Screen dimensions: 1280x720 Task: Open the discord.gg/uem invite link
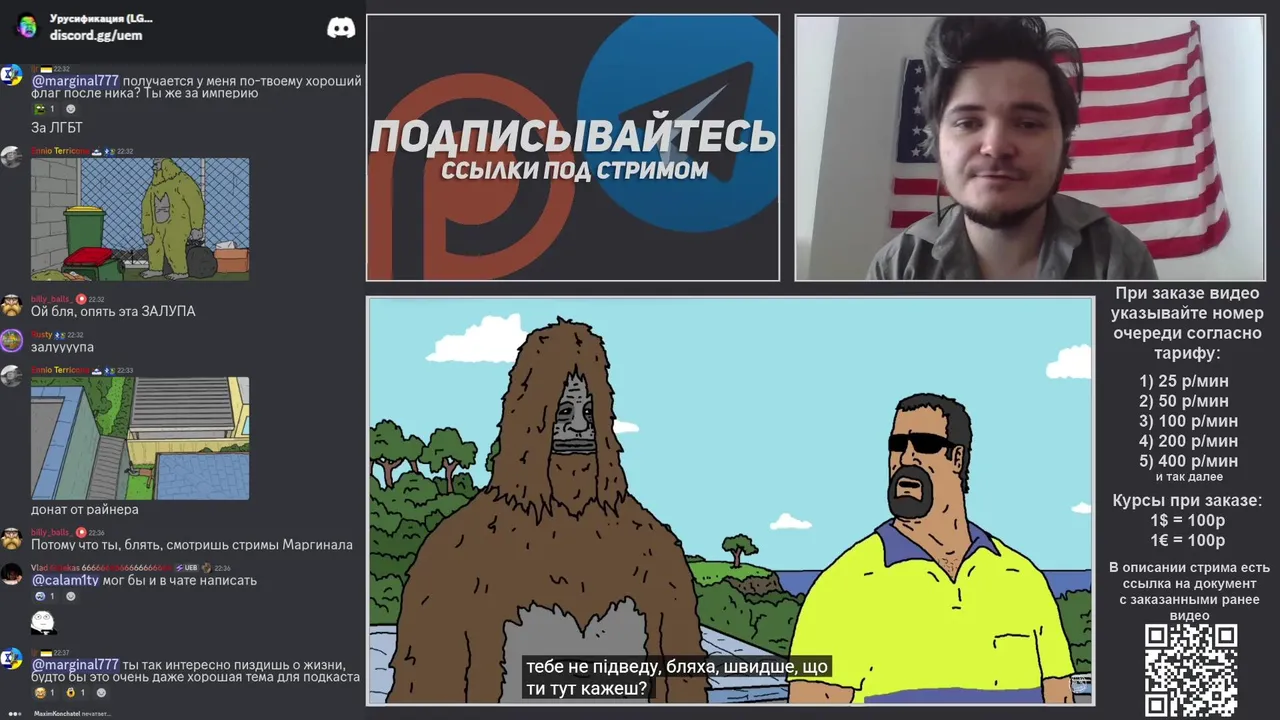tap(96, 35)
